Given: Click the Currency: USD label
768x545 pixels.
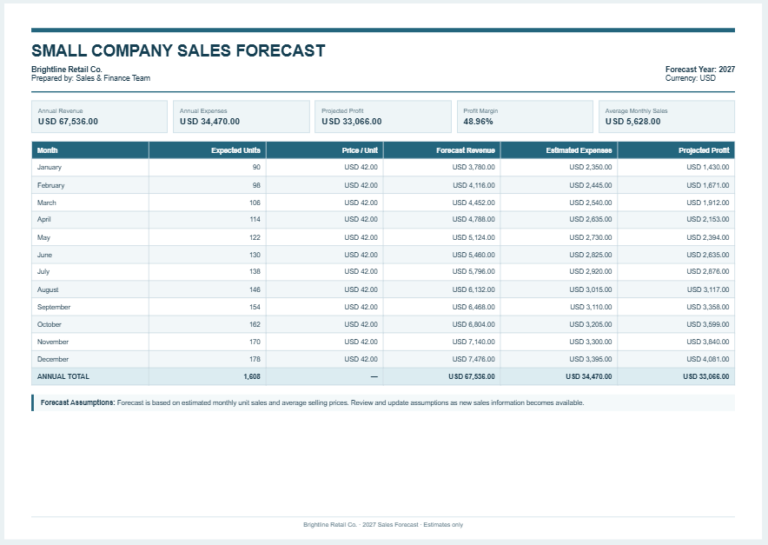Looking at the screenshot, I should 690,78.
